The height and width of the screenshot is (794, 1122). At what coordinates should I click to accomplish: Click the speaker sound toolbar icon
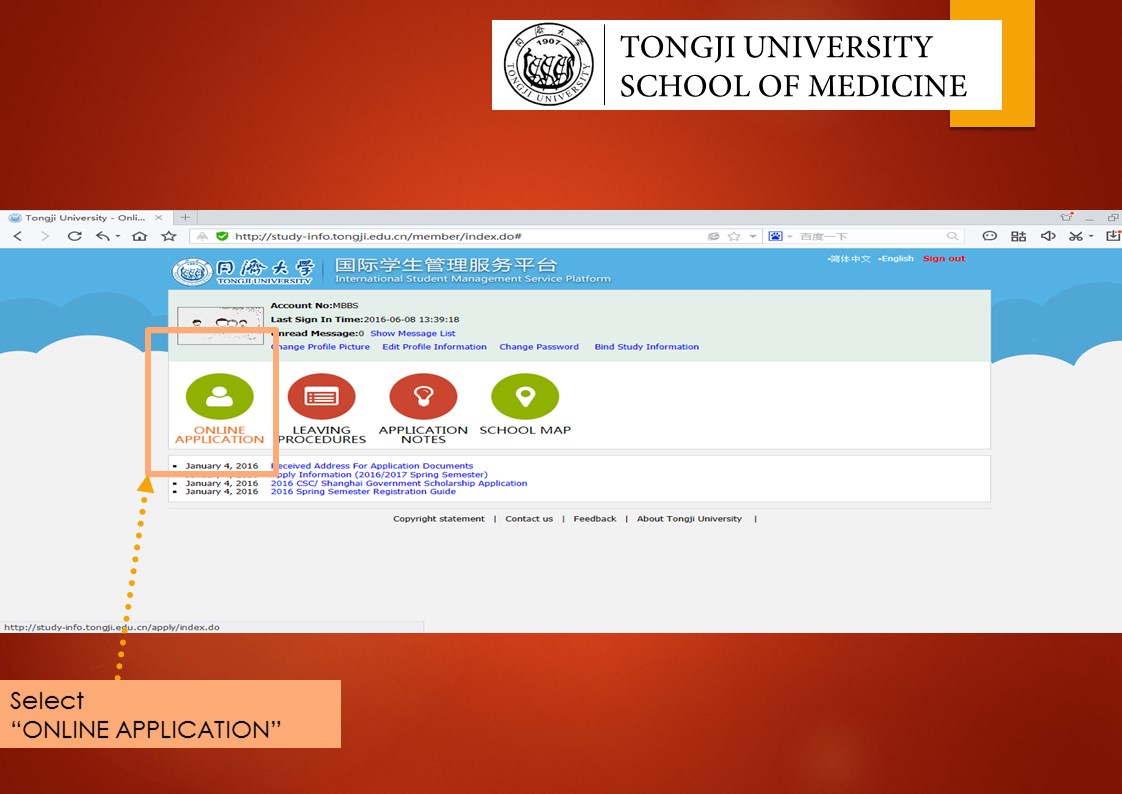[x=1048, y=236]
